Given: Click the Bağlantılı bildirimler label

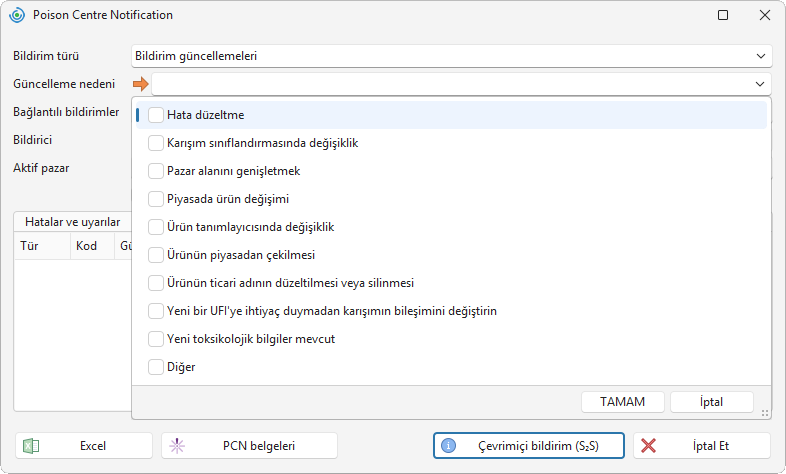Looking at the screenshot, I should [x=66, y=112].
